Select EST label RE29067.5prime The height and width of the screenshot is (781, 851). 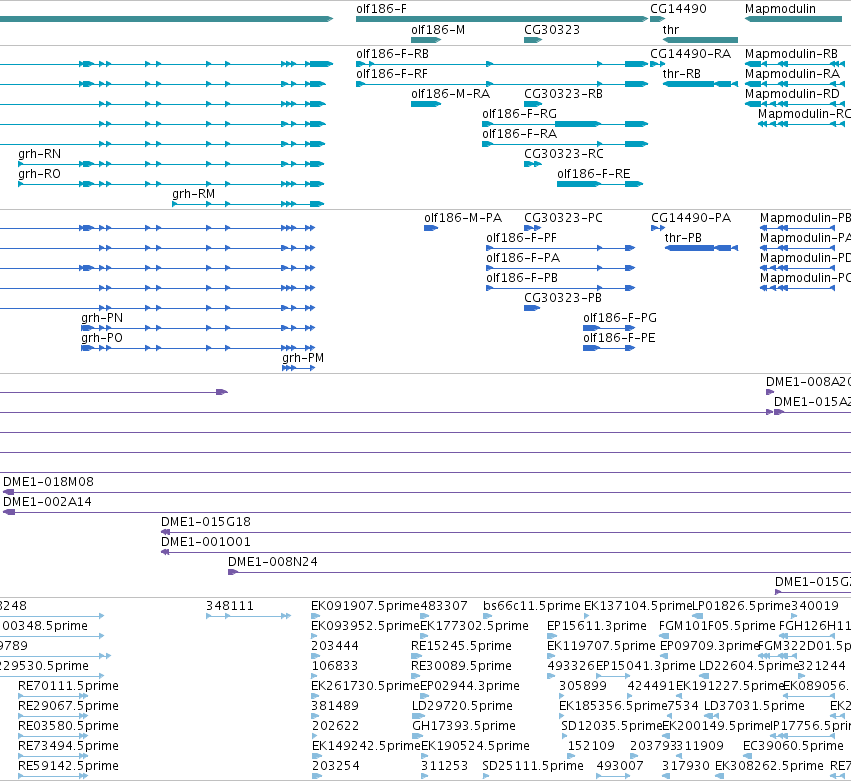(68, 707)
